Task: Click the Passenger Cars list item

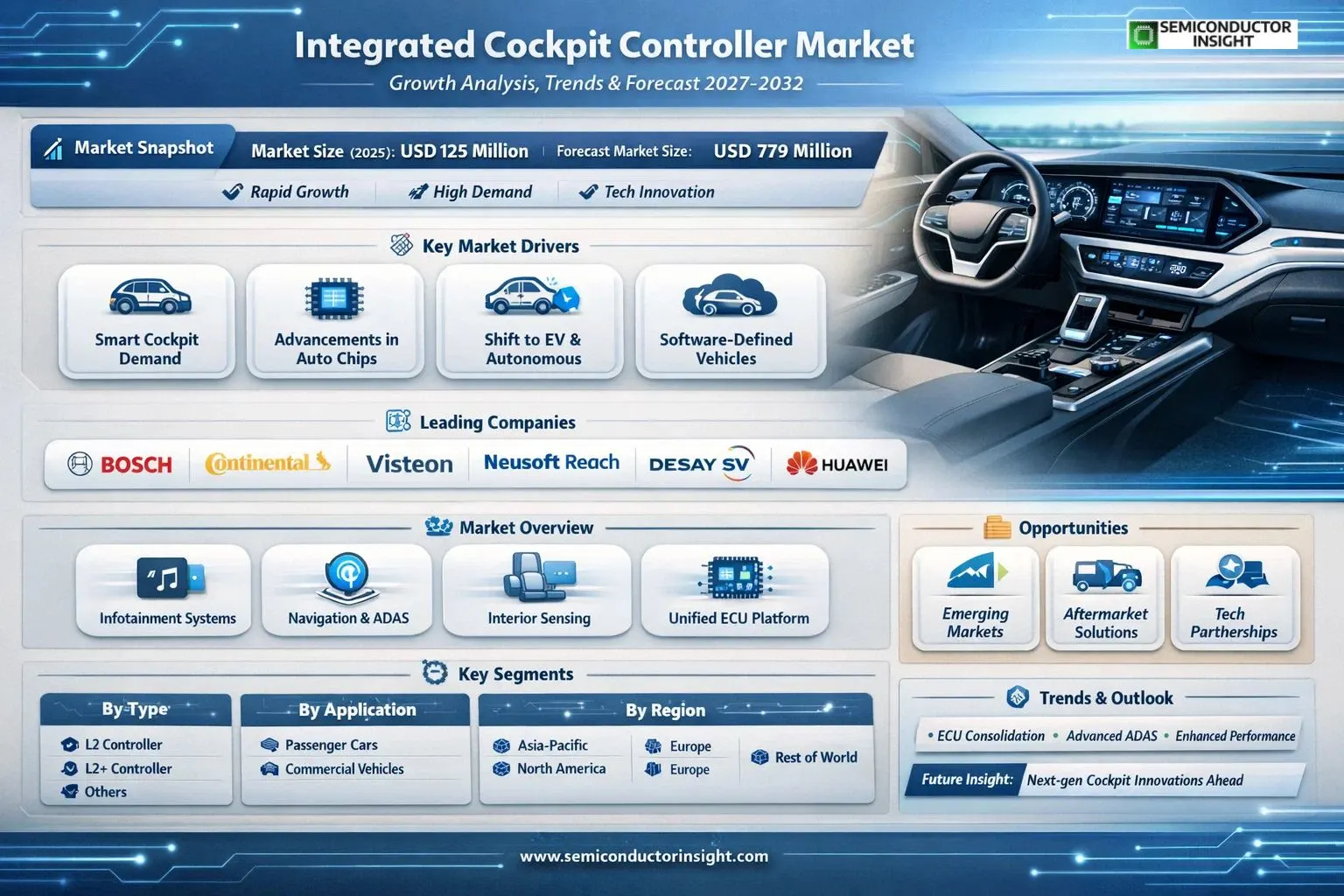Action: click(x=319, y=745)
